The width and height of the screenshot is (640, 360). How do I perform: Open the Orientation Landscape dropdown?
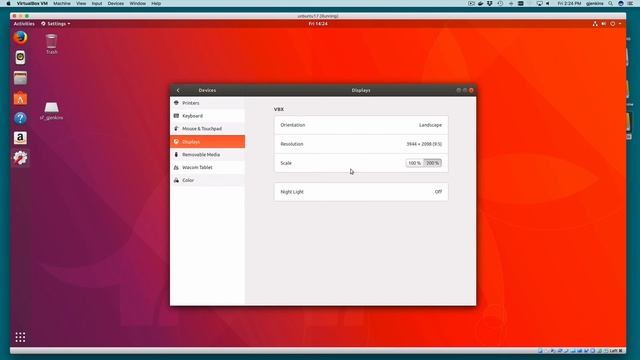(x=361, y=125)
